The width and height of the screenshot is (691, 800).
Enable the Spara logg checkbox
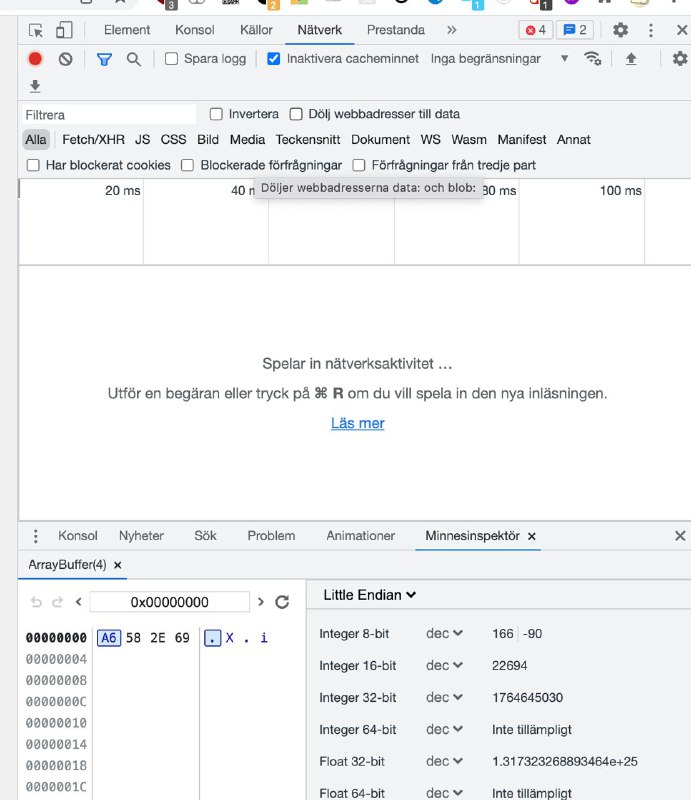pyautogui.click(x=172, y=59)
